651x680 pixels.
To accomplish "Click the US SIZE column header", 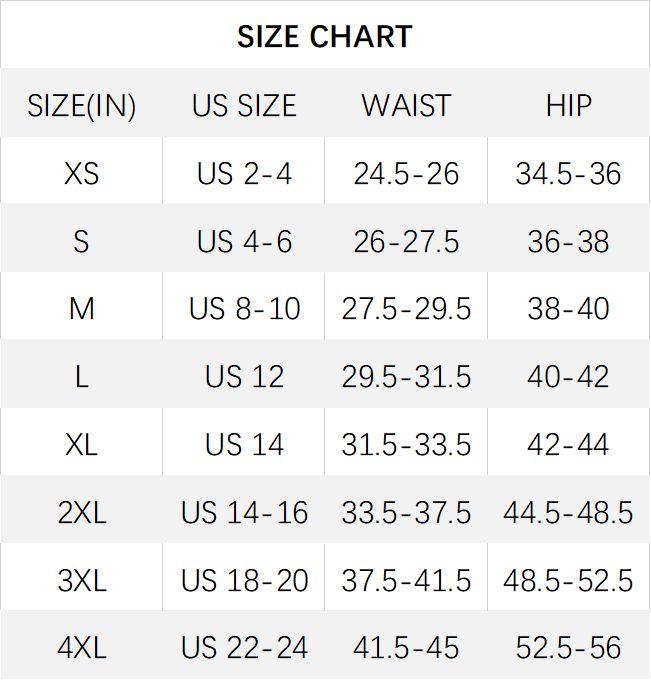I will coord(244,106).
